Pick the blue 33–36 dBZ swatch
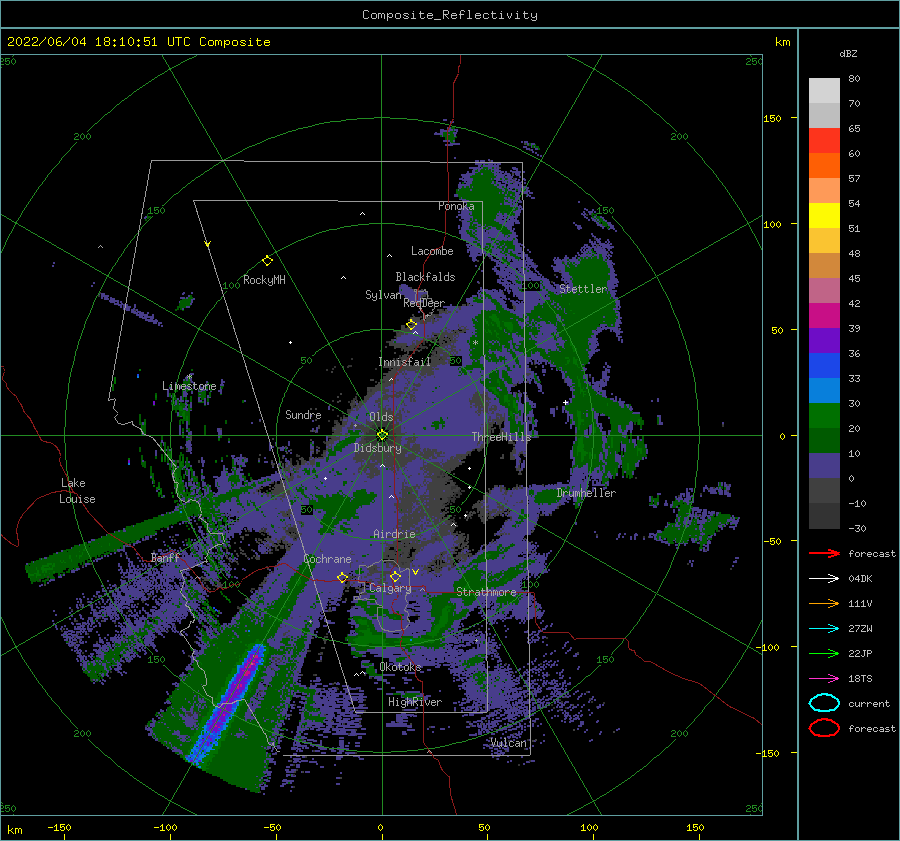 [824, 366]
